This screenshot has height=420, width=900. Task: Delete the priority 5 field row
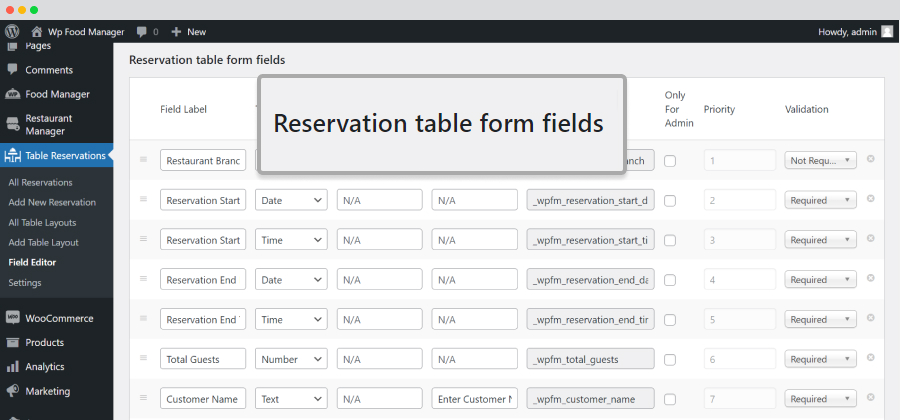[870, 318]
